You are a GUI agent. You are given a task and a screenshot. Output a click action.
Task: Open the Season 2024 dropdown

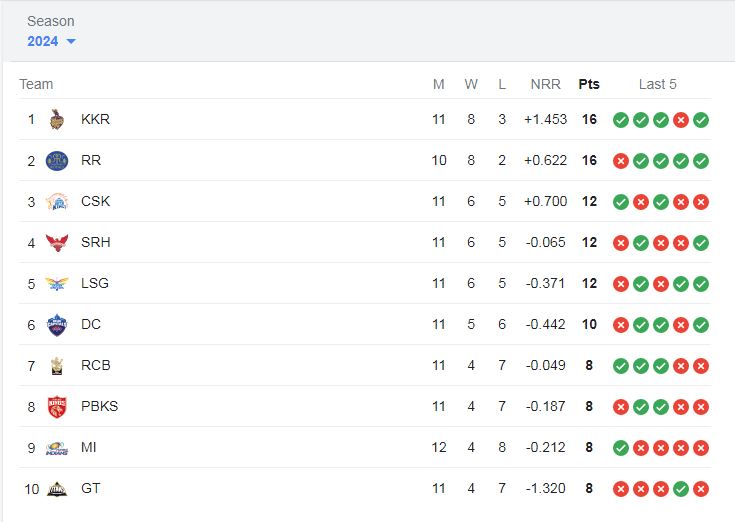pos(51,41)
